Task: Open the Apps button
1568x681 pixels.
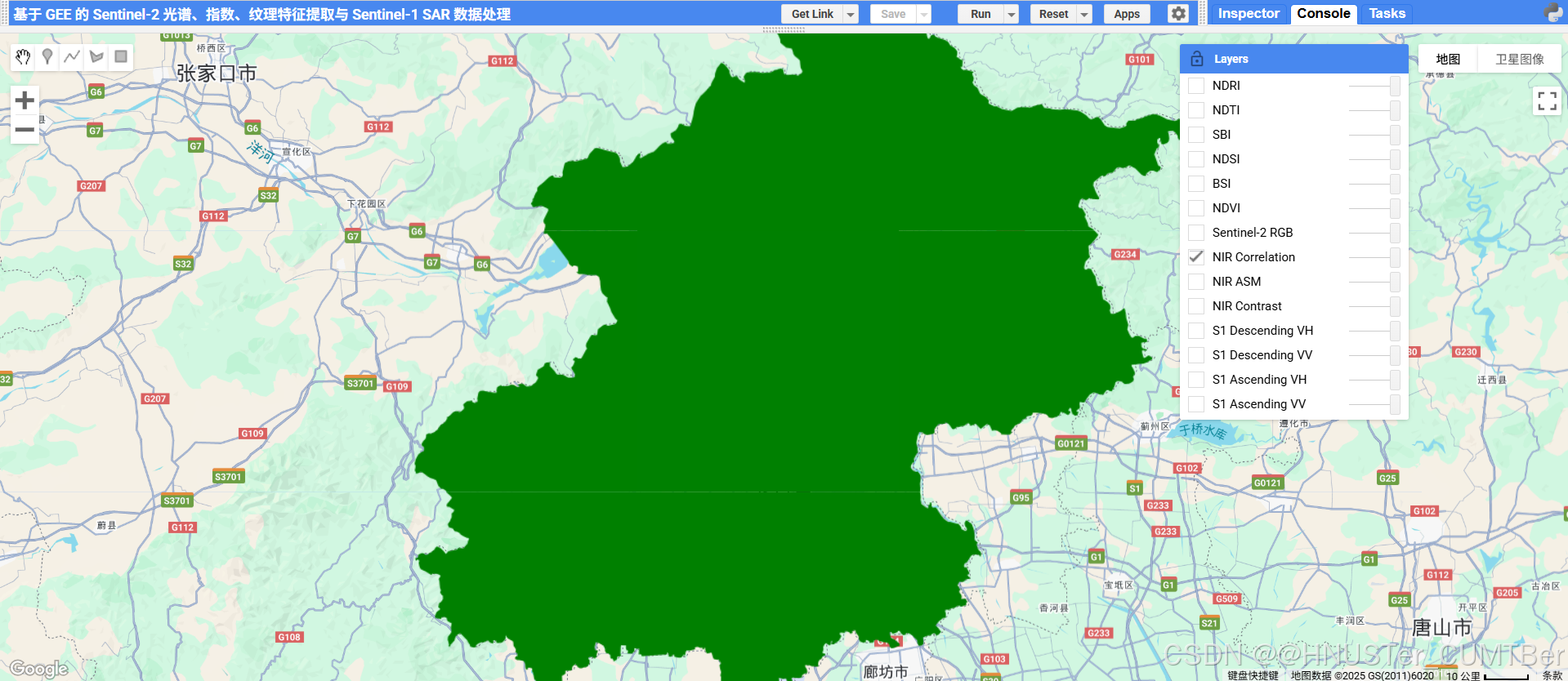Action: (1127, 14)
